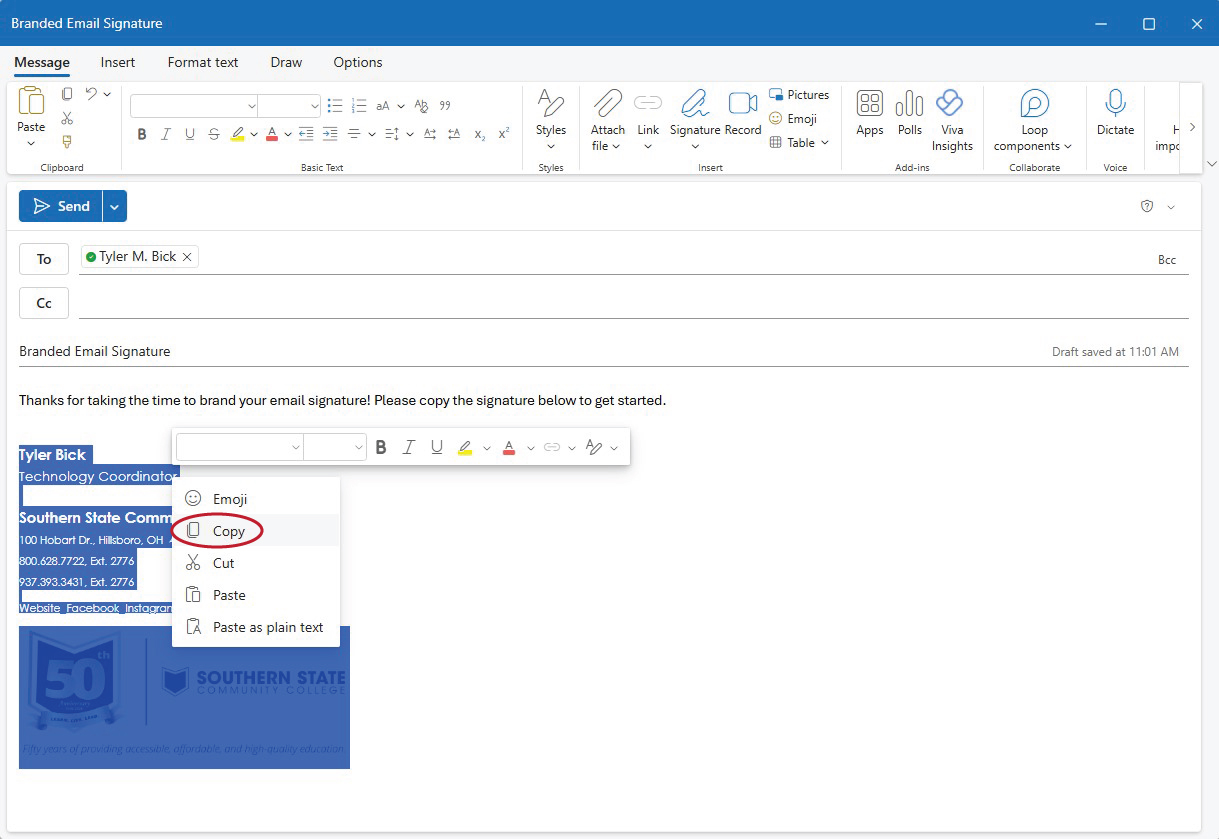Click Emoji in the ribbon Insert group

click(793, 119)
